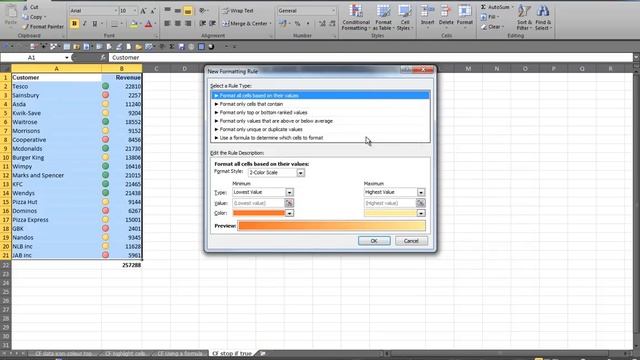The width and height of the screenshot is (640, 360).
Task: Increase font size with larger A
Action: [x=143, y=11]
